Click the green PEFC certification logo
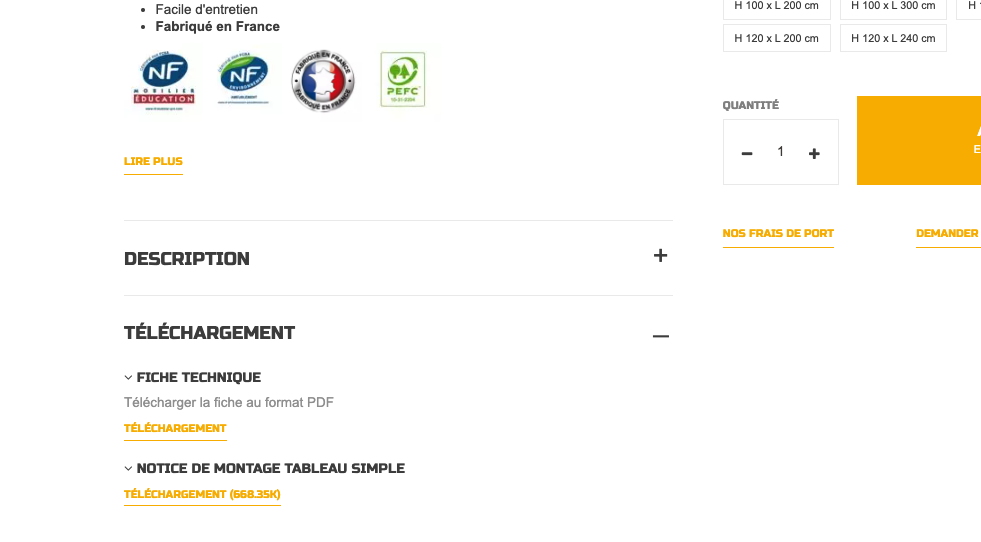 [x=403, y=80]
